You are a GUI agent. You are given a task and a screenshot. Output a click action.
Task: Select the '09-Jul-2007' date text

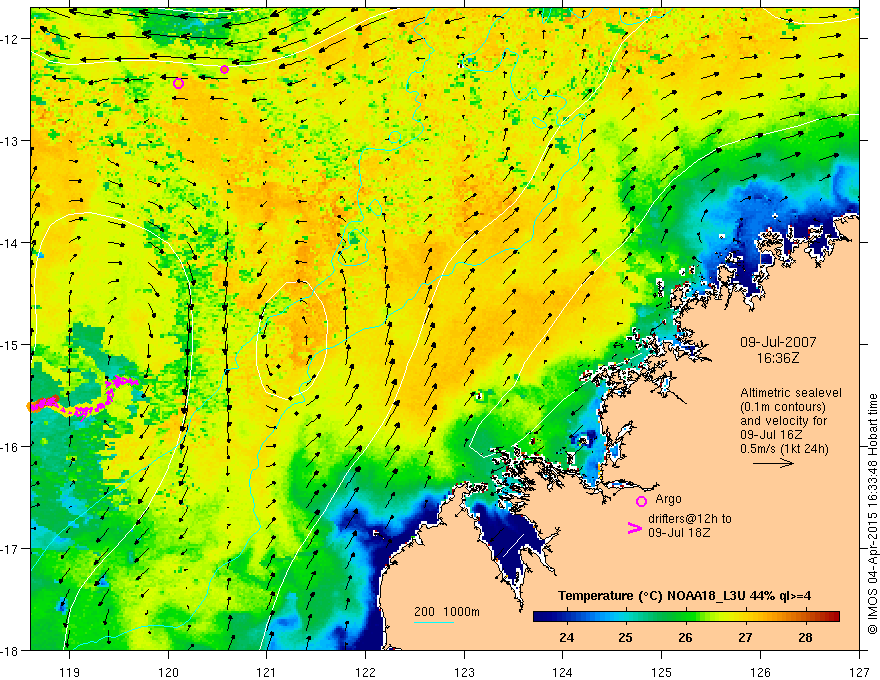click(x=778, y=342)
